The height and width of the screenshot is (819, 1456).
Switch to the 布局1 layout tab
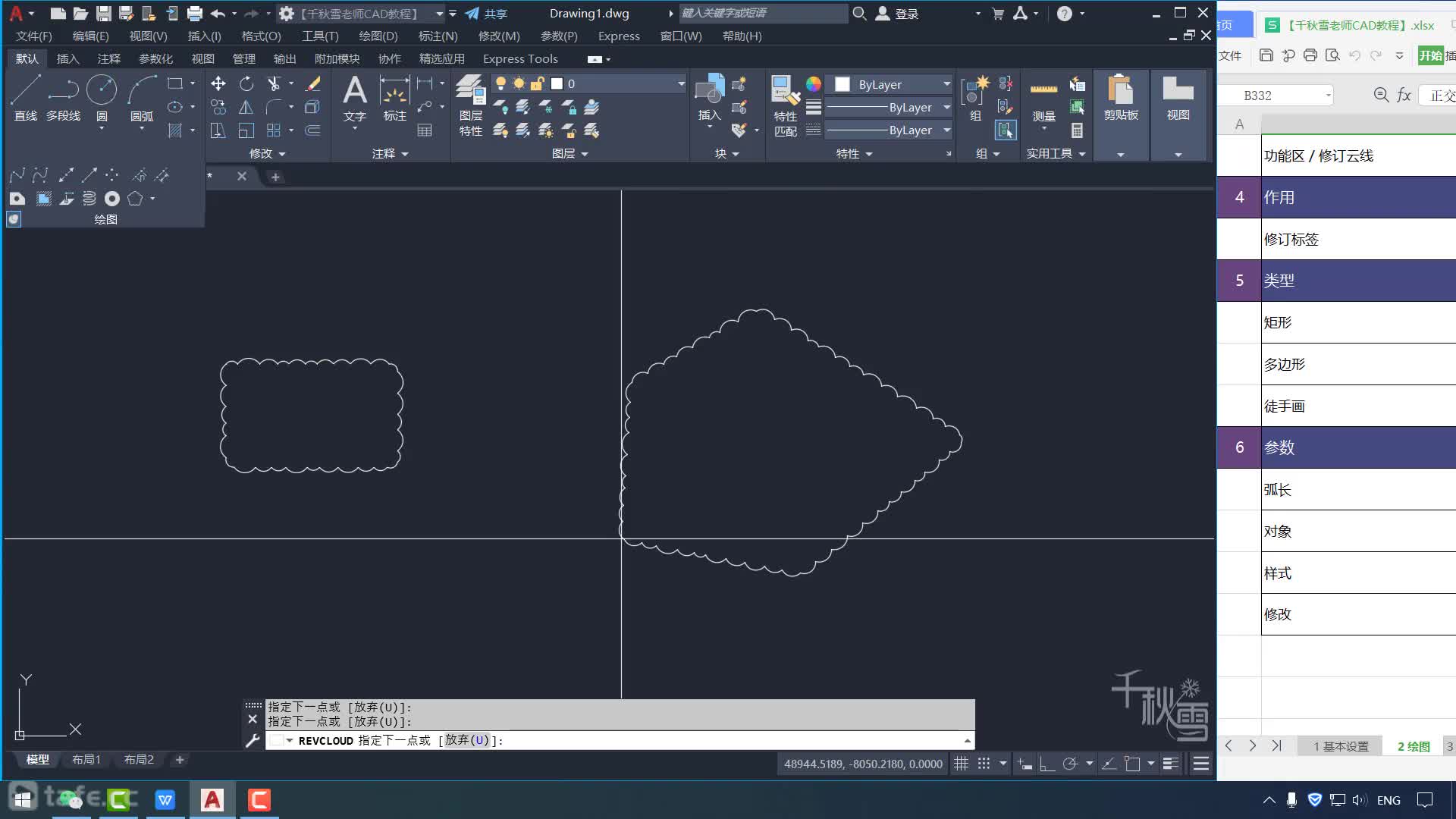pos(86,759)
